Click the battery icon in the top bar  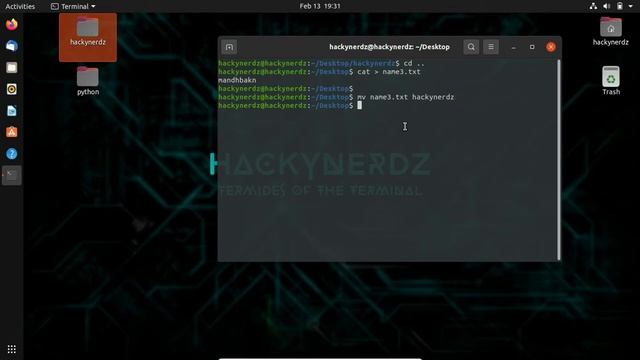pyautogui.click(x=620, y=6)
